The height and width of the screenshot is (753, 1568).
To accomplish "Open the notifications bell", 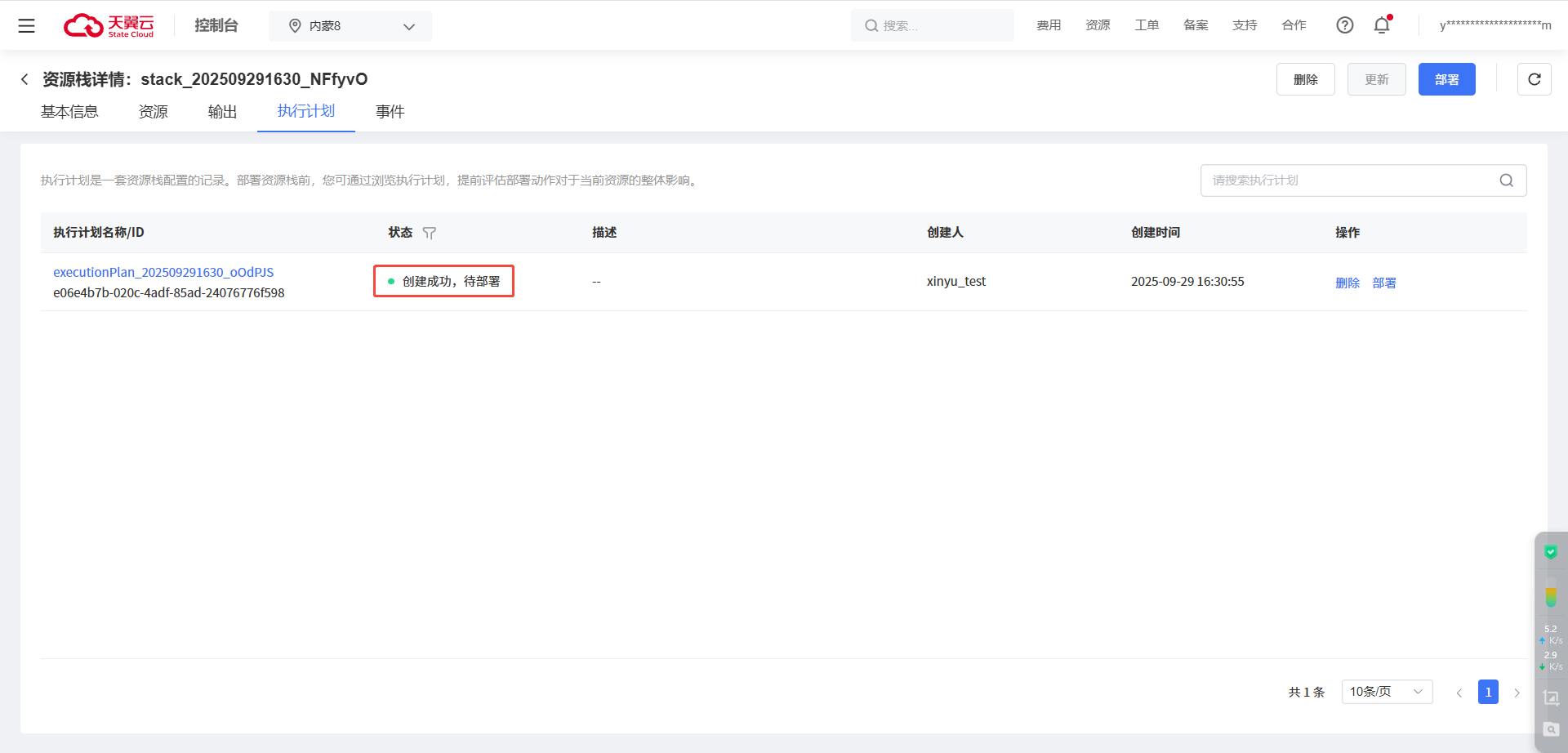I will click(x=1382, y=25).
